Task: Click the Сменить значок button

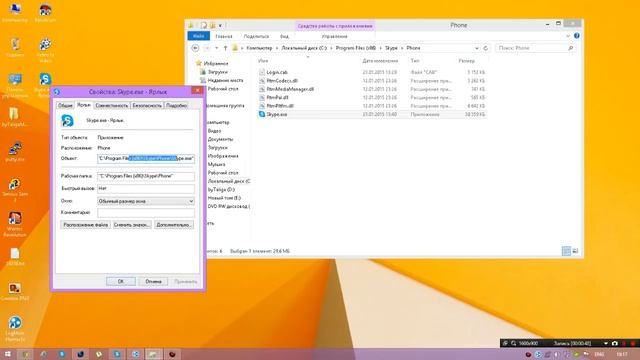Action: pyautogui.click(x=132, y=225)
